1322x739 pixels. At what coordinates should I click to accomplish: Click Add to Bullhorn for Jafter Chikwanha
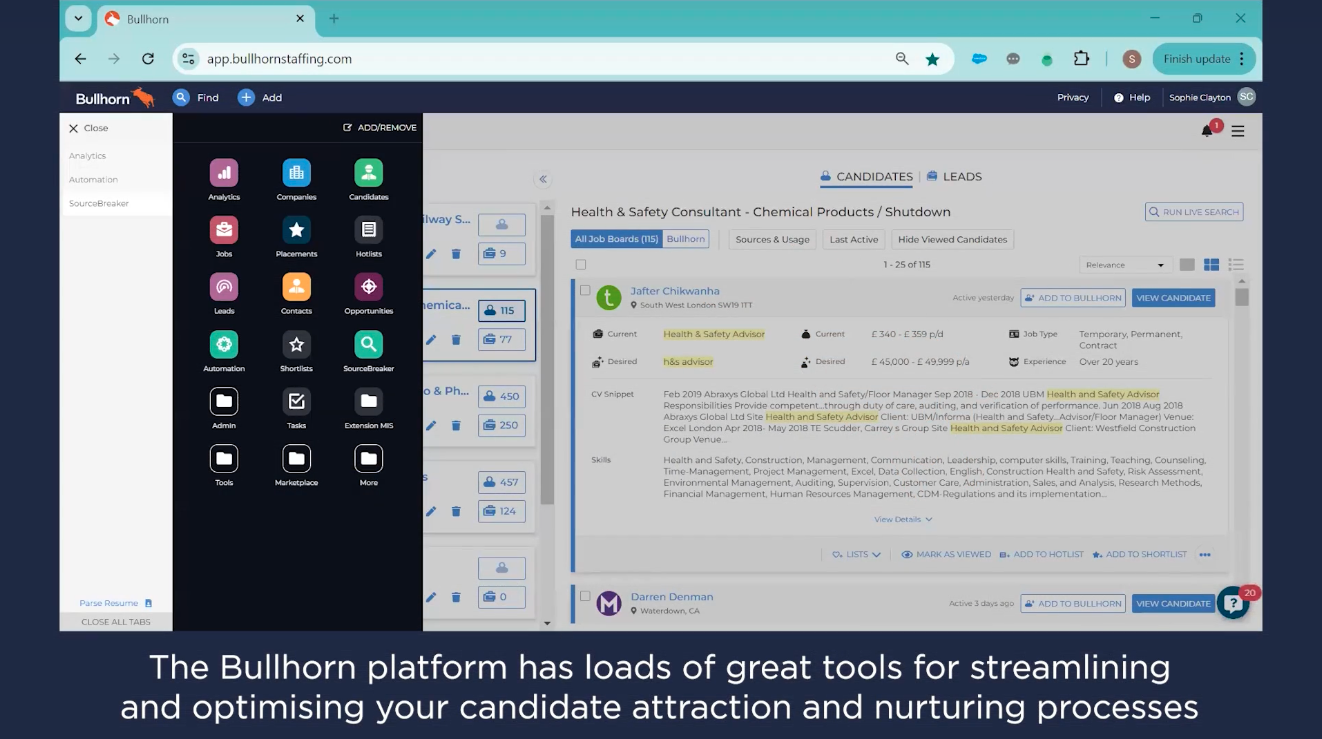[1073, 298]
